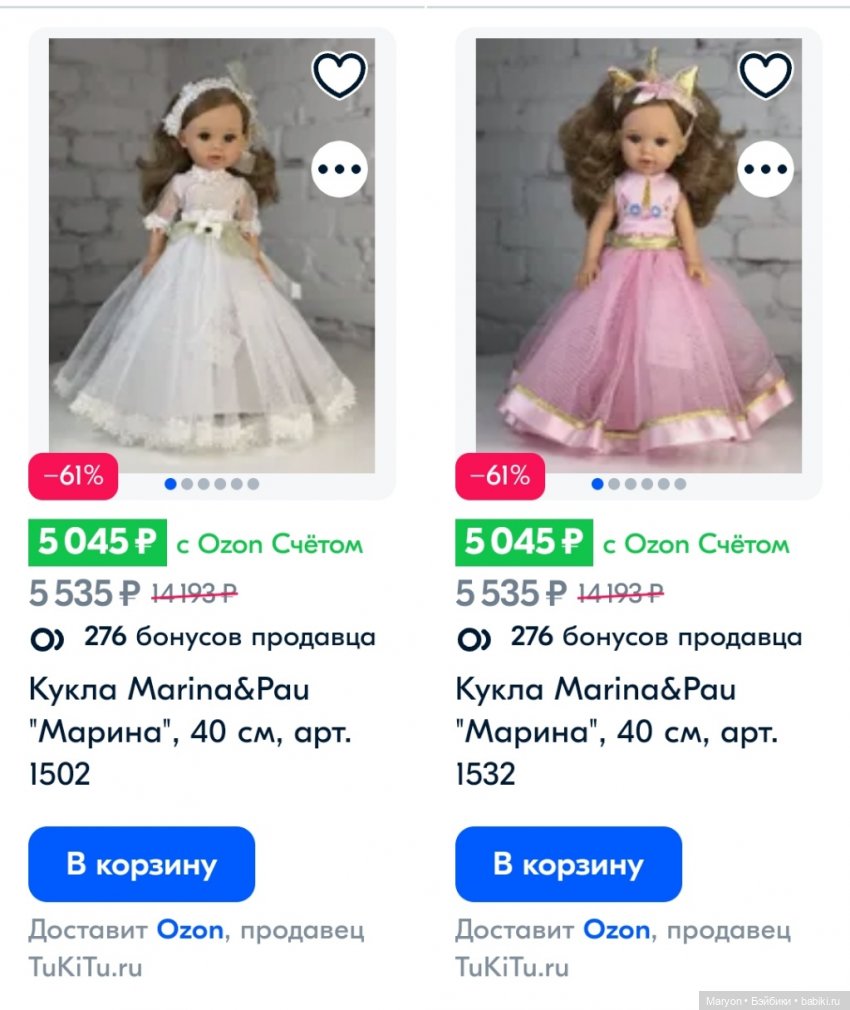Screen dimensions: 850x1010
Task: Select last image dot on white doll carousel
Action: [253, 484]
